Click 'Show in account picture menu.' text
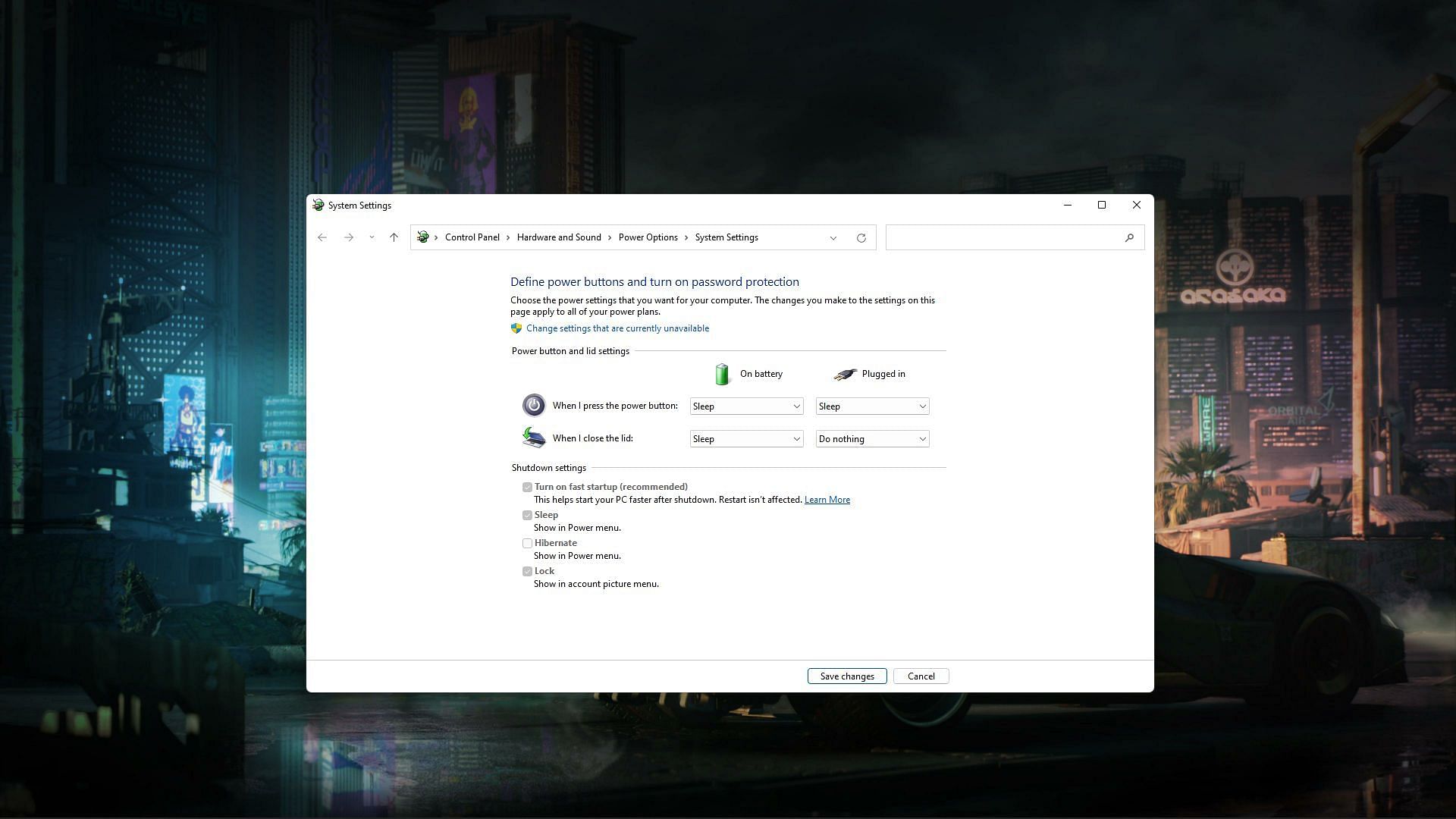1456x819 pixels. pos(596,584)
